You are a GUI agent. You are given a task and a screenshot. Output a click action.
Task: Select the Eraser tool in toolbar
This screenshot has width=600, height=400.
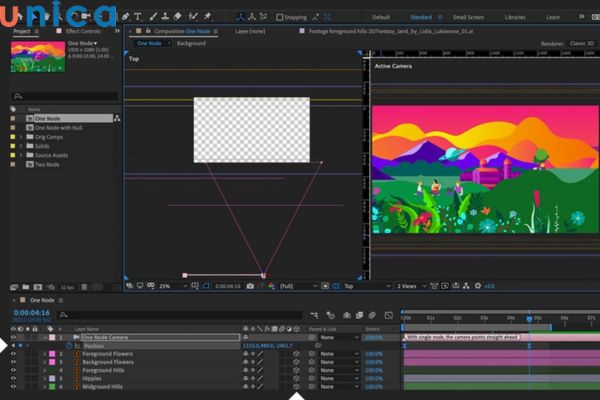coord(178,17)
